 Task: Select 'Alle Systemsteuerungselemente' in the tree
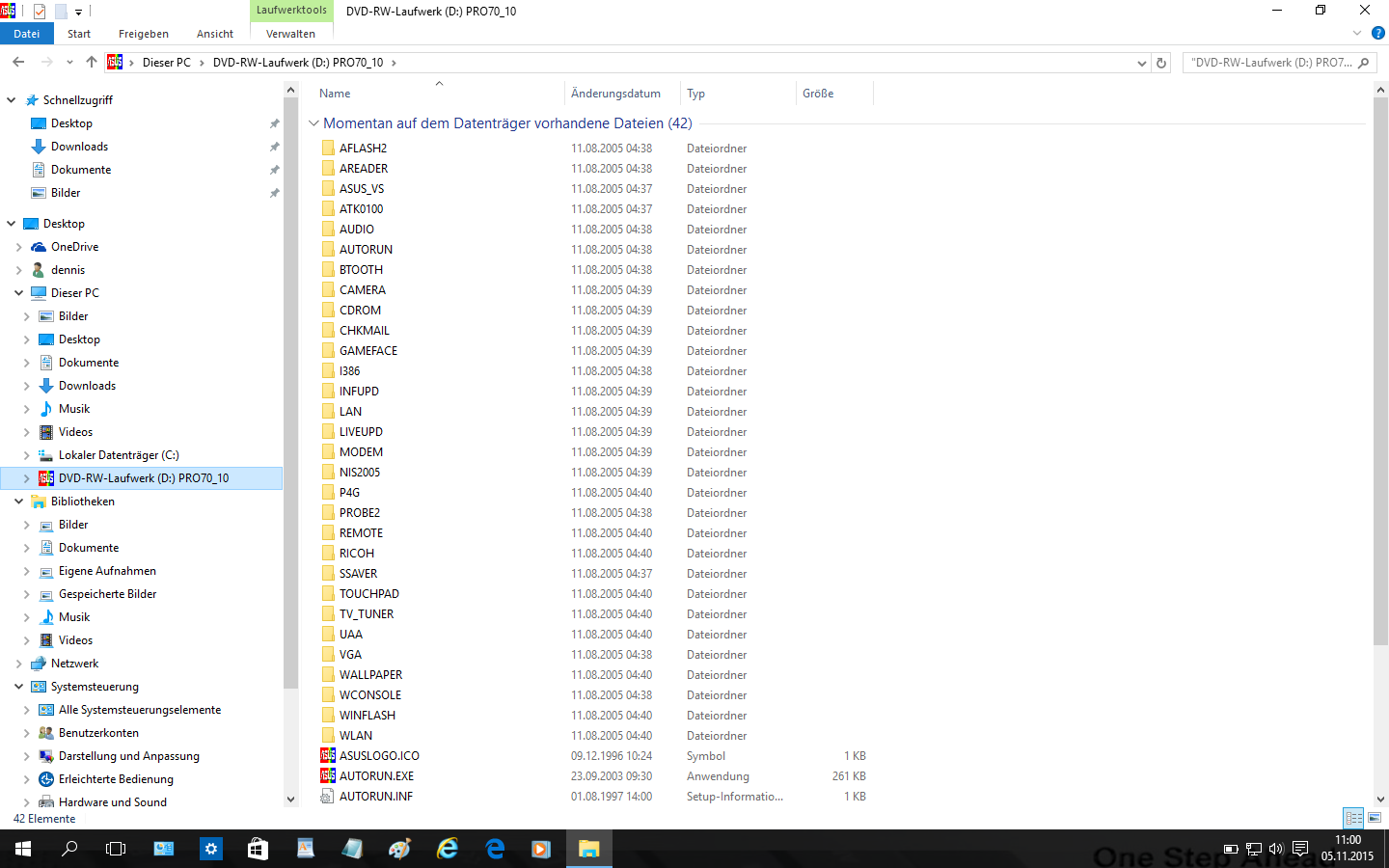(140, 710)
